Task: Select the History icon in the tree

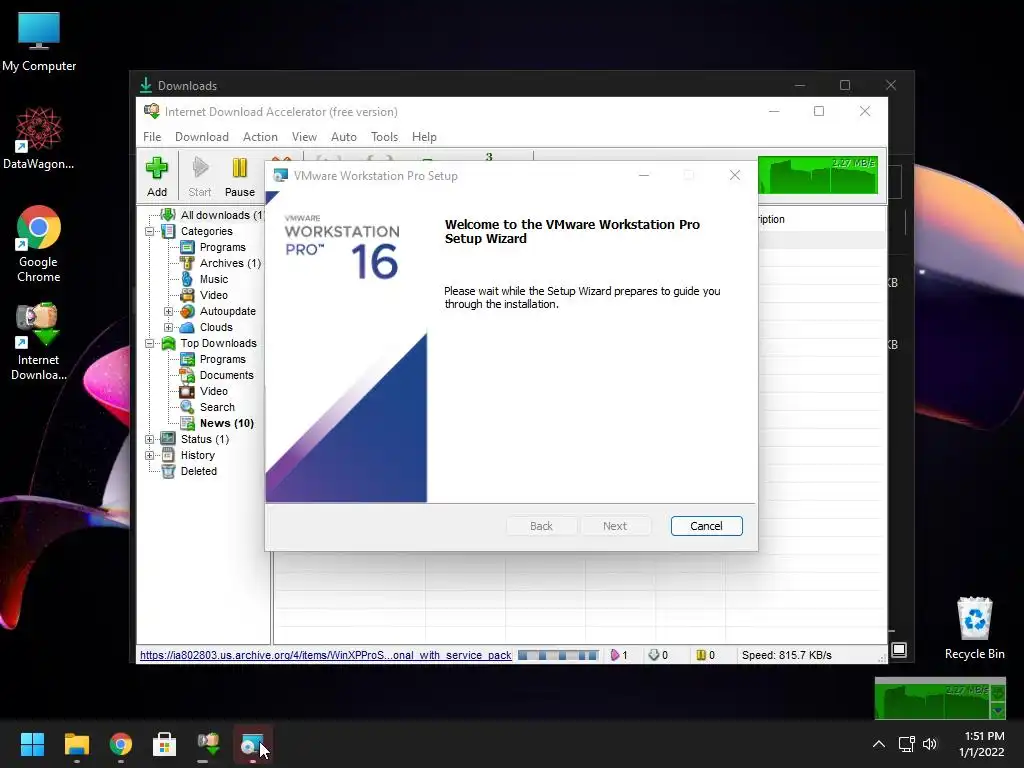Action: pyautogui.click(x=168, y=455)
